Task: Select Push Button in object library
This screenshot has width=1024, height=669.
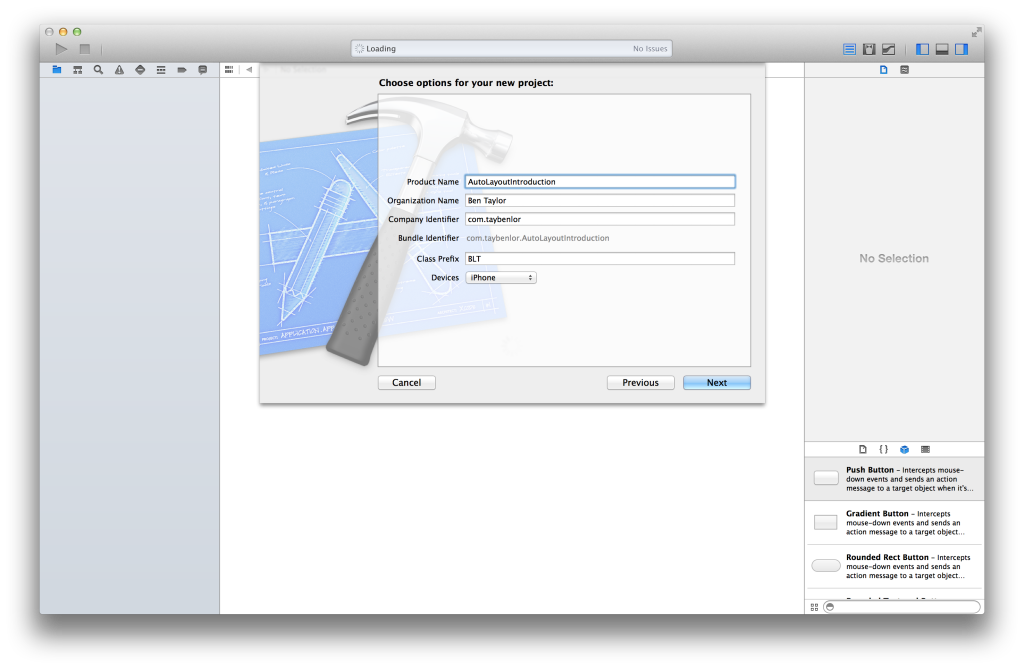Action: coord(894,479)
